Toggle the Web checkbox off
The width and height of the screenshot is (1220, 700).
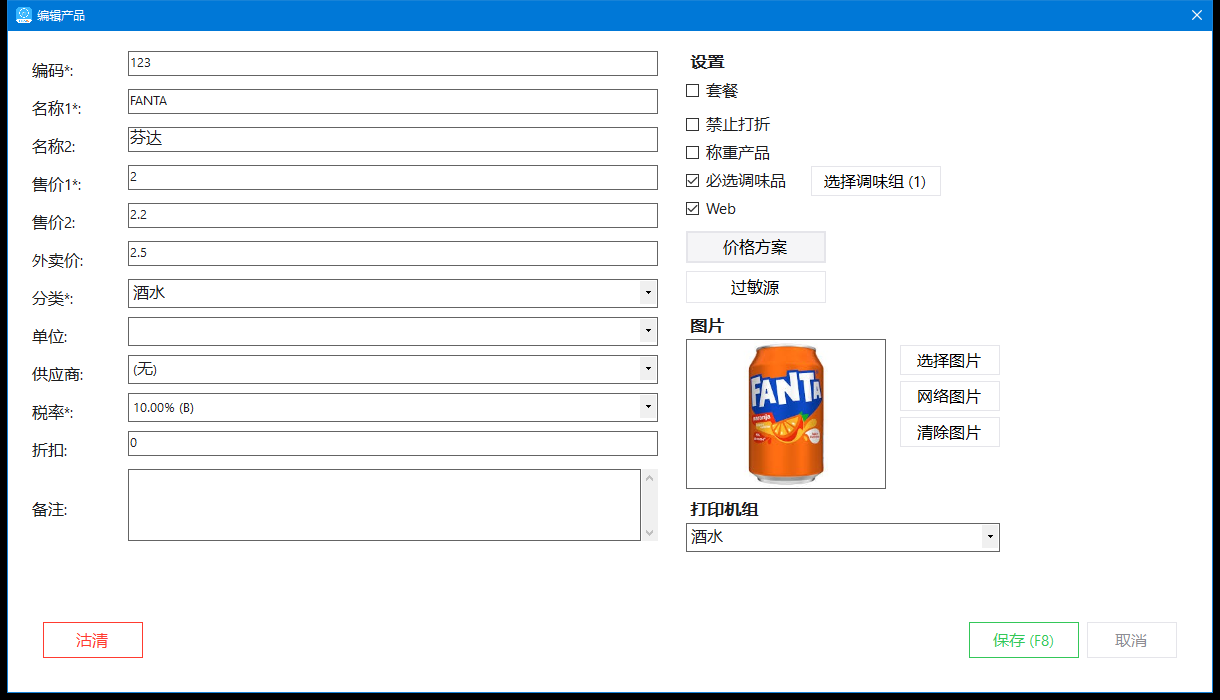[692, 209]
